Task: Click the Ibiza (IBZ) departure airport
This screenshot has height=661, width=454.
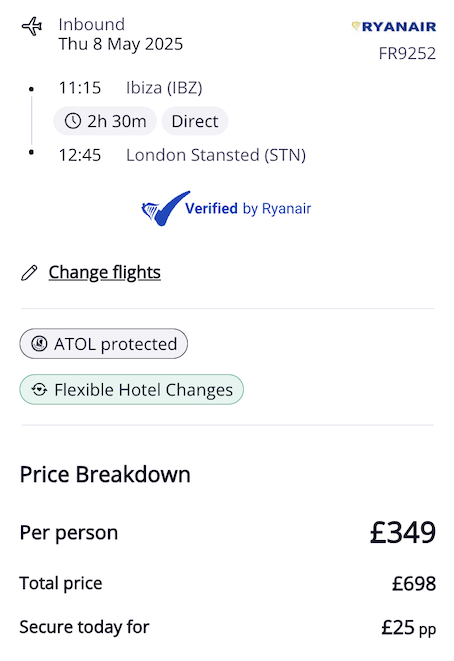Action: coord(164,88)
